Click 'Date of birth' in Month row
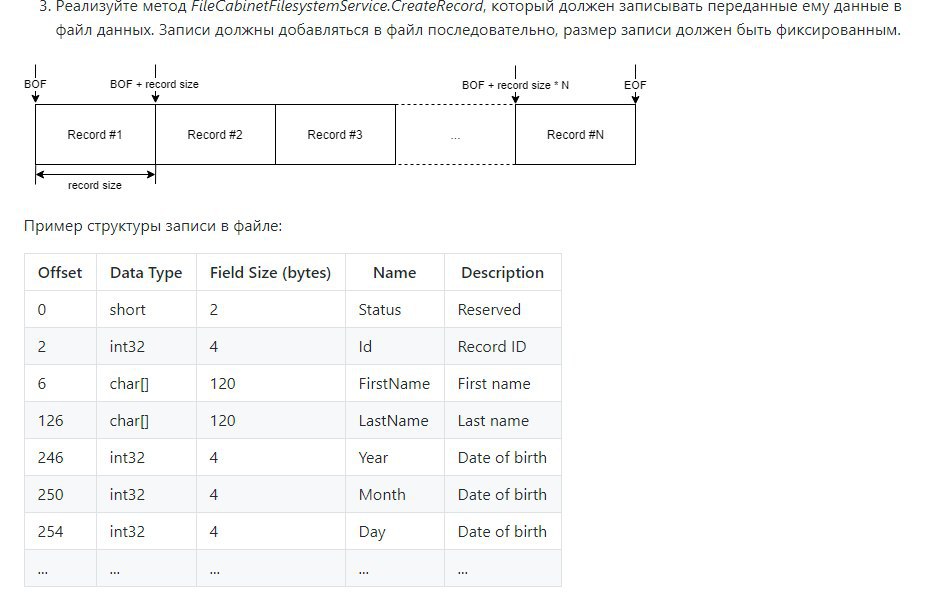The height and width of the screenshot is (597, 931). [502, 494]
